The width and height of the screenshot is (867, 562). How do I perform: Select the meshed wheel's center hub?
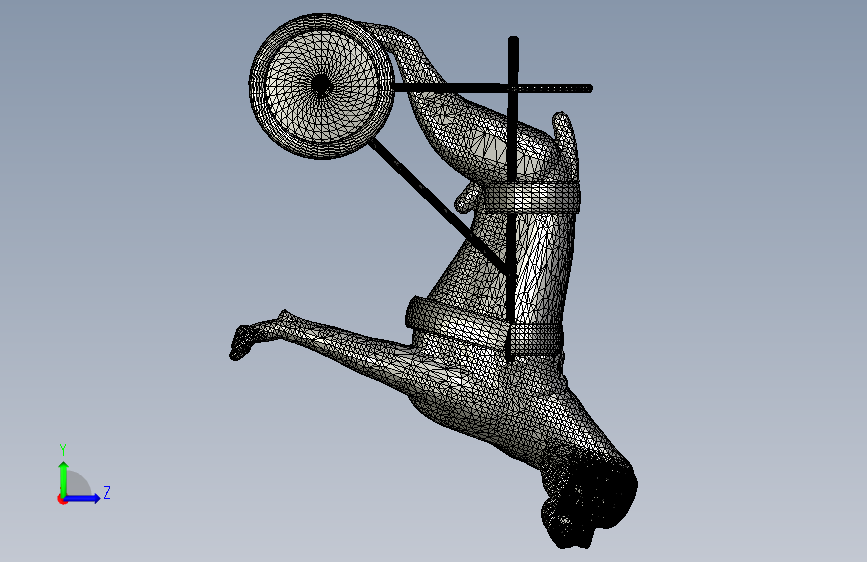pyautogui.click(x=321, y=85)
